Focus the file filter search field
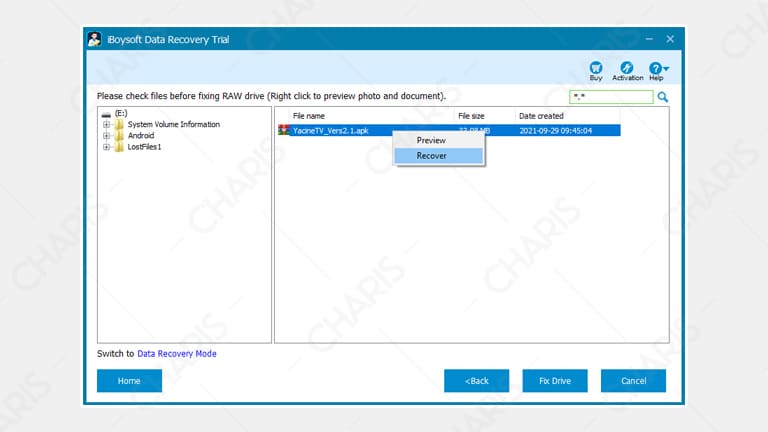The image size is (768, 432). coord(610,97)
